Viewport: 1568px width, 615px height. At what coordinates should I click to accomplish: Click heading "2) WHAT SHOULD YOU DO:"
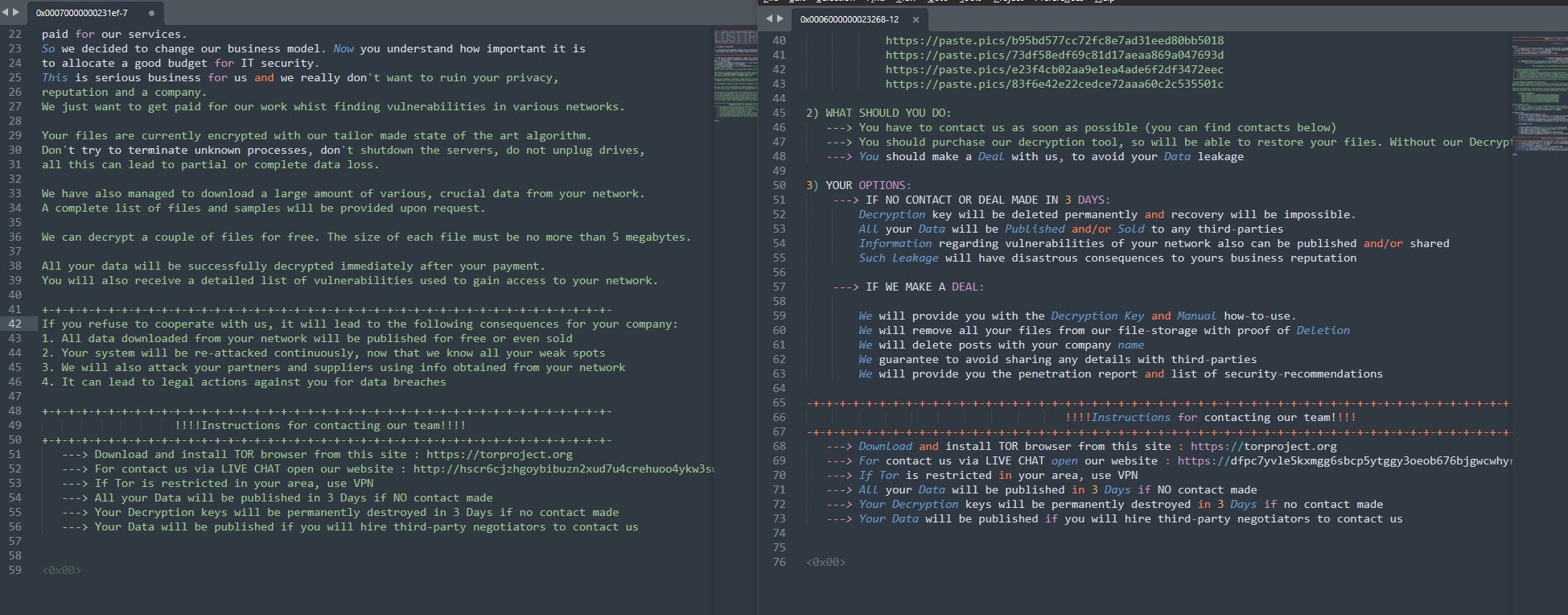pos(879,114)
